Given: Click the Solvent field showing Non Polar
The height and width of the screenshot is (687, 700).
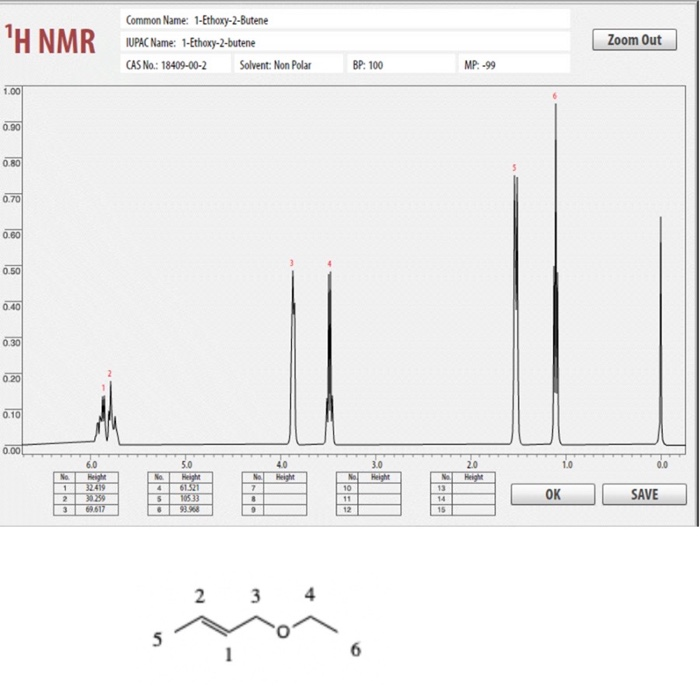Looking at the screenshot, I should click(x=288, y=65).
